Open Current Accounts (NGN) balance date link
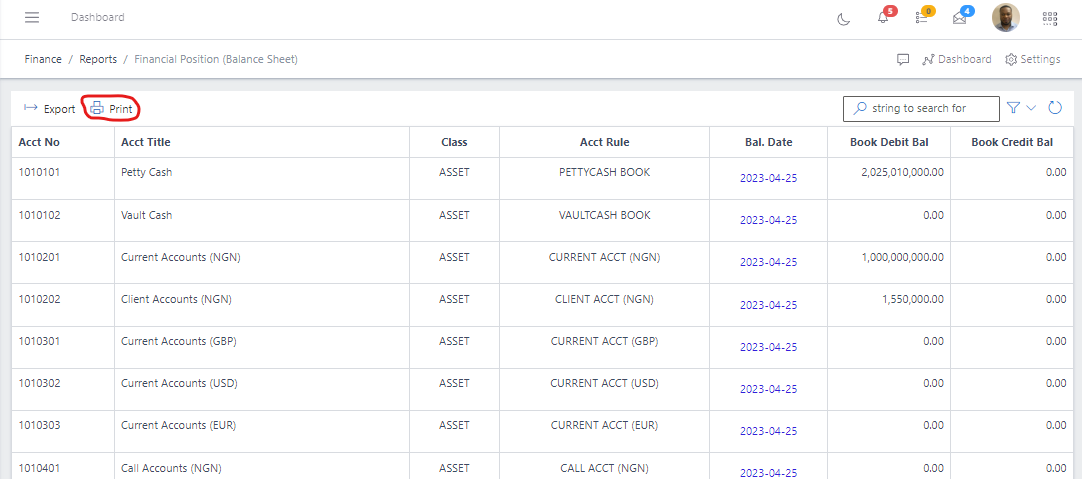The height and width of the screenshot is (479, 1082). point(768,262)
